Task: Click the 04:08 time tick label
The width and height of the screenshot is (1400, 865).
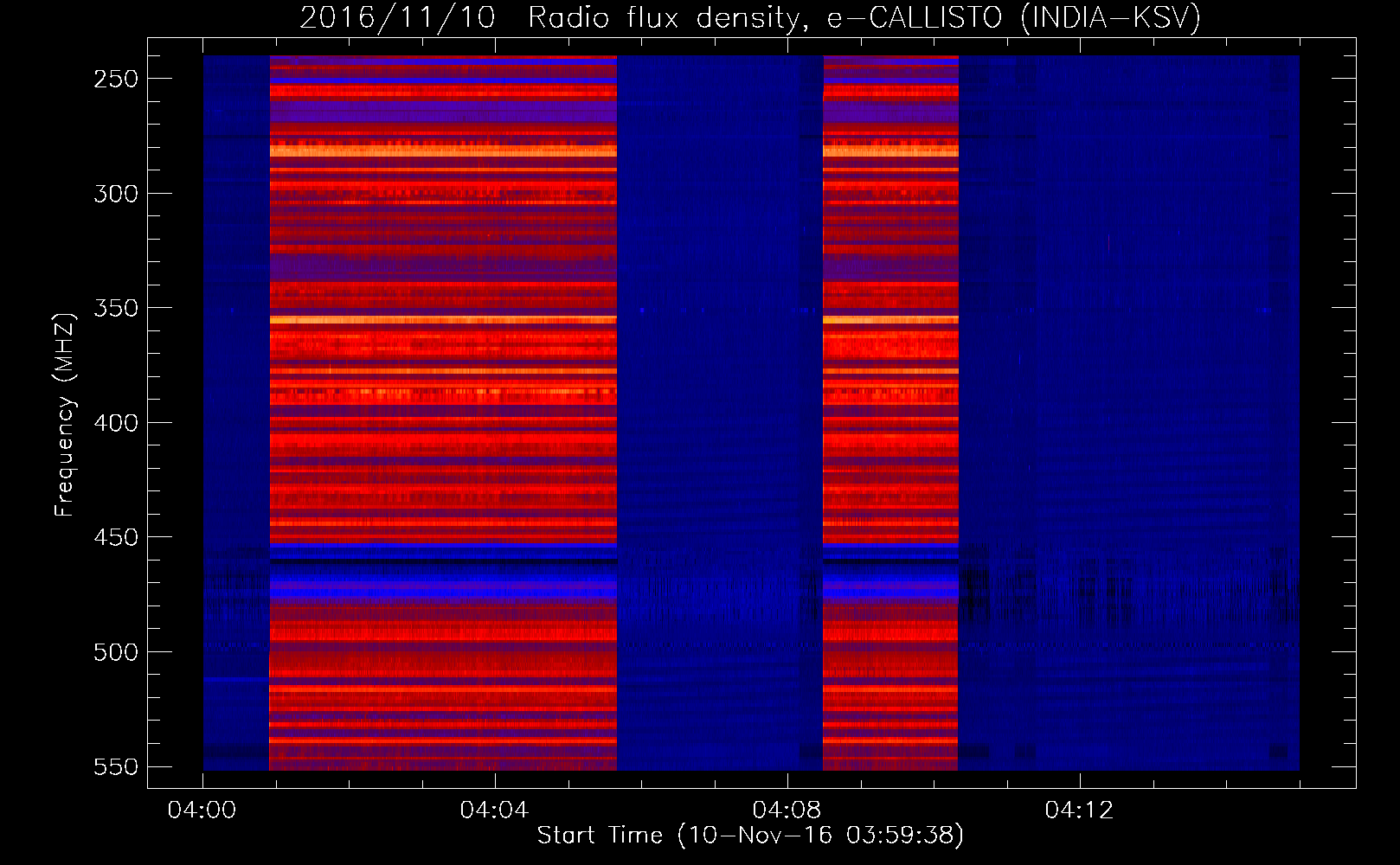Action: point(787,811)
